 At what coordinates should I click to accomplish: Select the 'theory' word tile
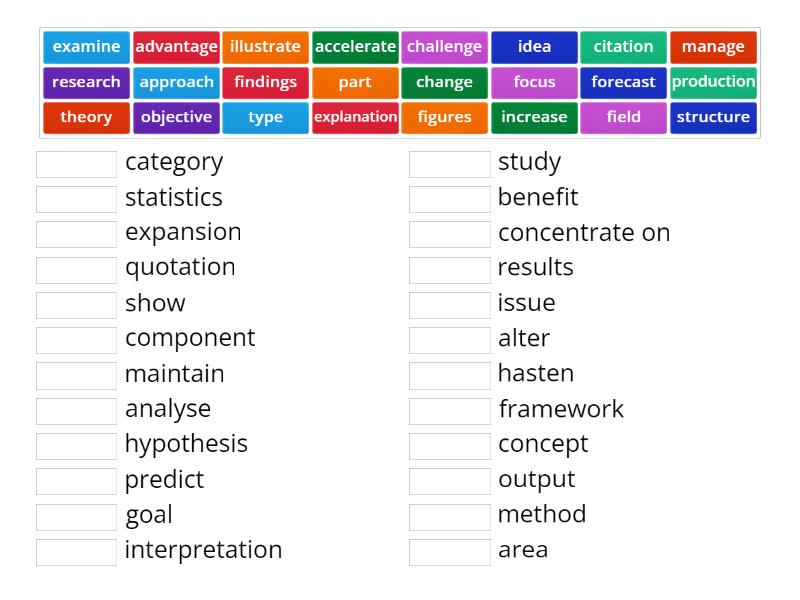pos(86,117)
